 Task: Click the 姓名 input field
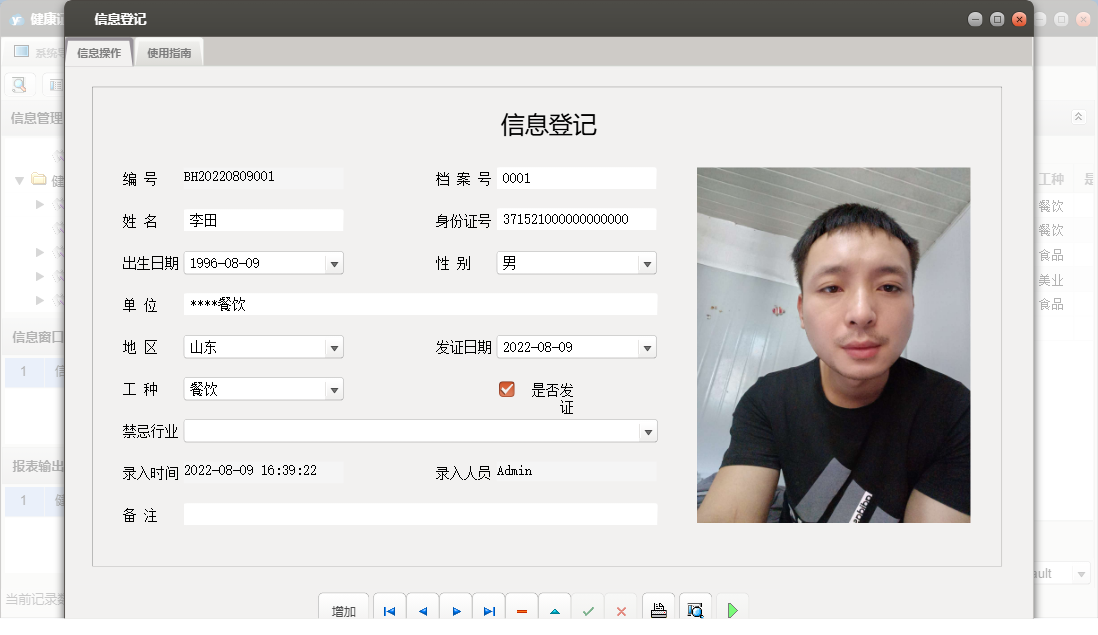[263, 220]
